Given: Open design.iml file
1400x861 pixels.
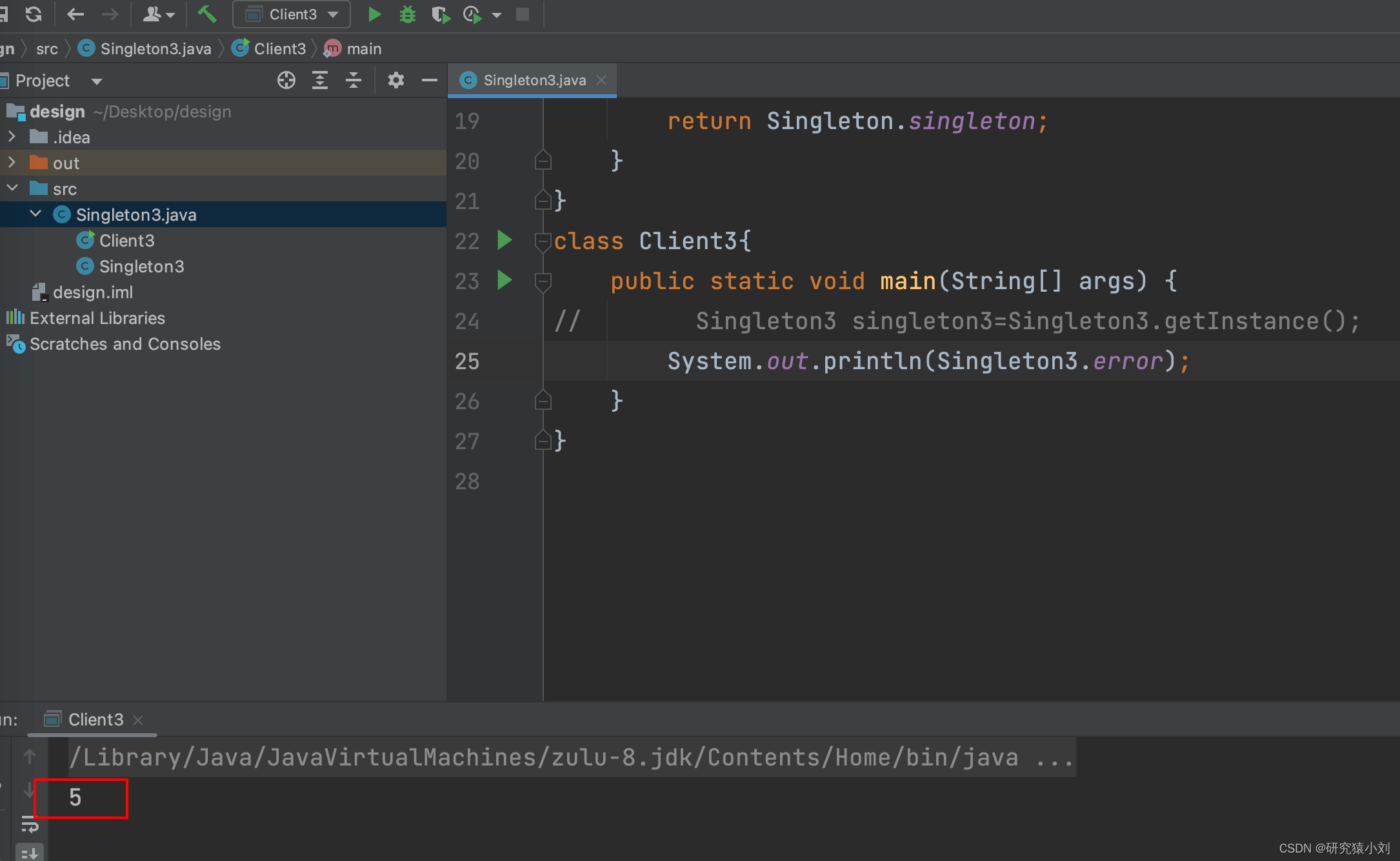Looking at the screenshot, I should [x=93, y=292].
